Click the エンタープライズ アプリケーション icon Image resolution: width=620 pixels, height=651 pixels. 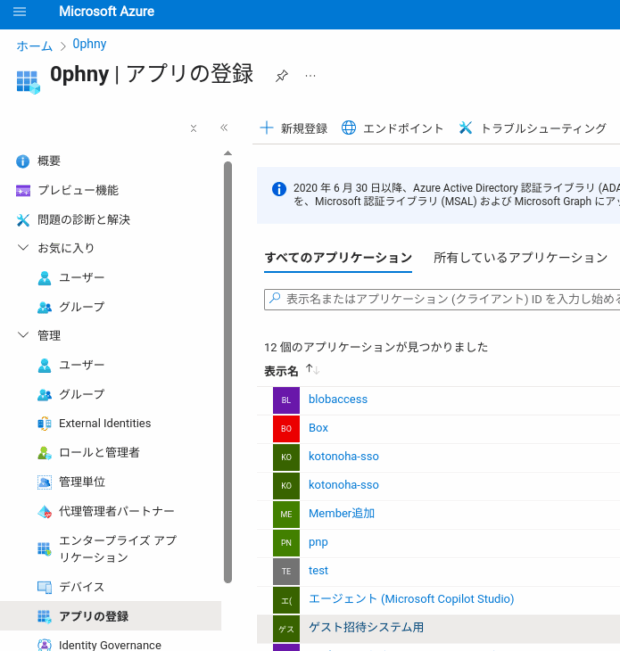44,549
